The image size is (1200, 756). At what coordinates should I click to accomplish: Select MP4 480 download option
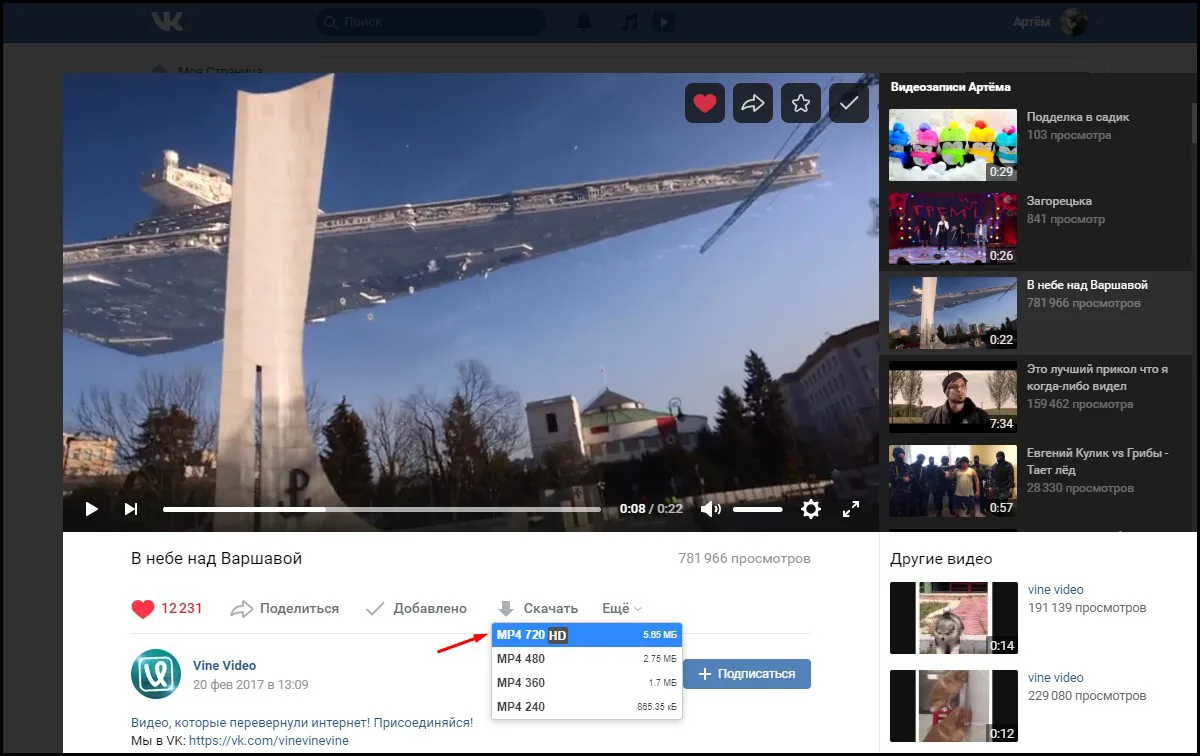[x=587, y=659]
